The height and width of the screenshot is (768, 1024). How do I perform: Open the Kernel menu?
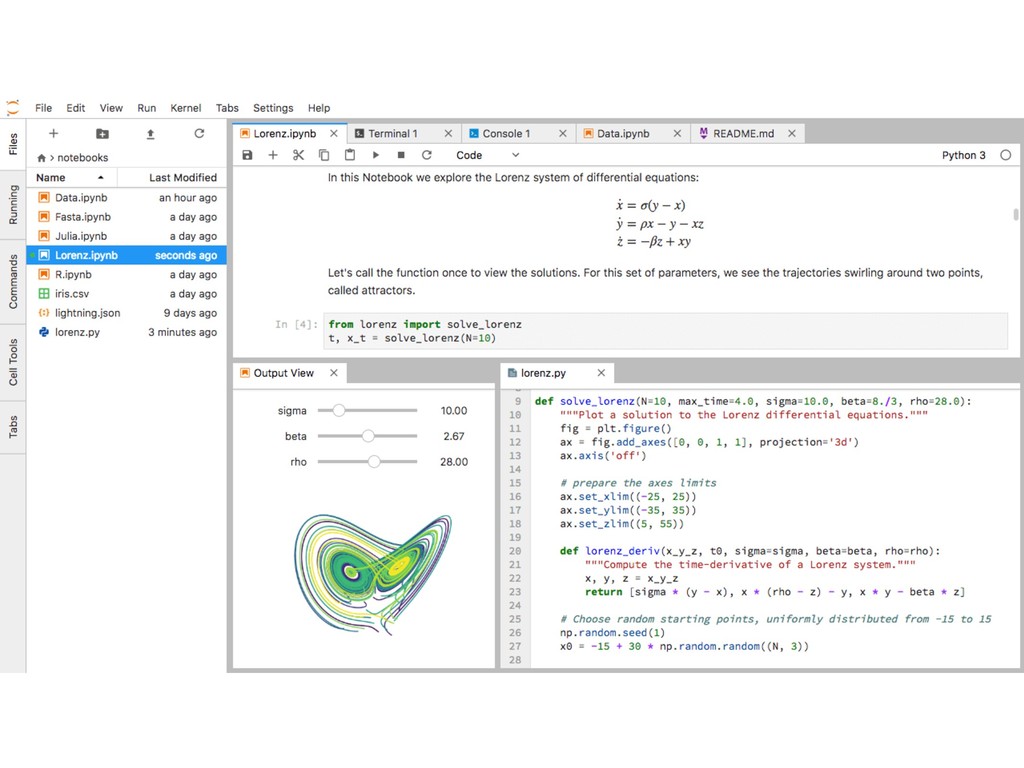[185, 108]
